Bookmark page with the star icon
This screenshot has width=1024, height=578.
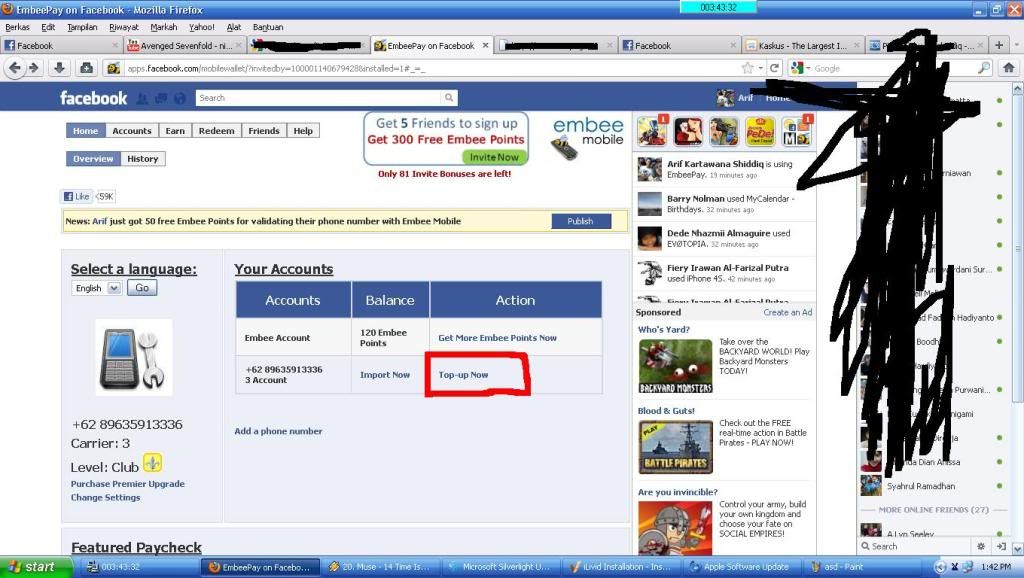point(747,68)
